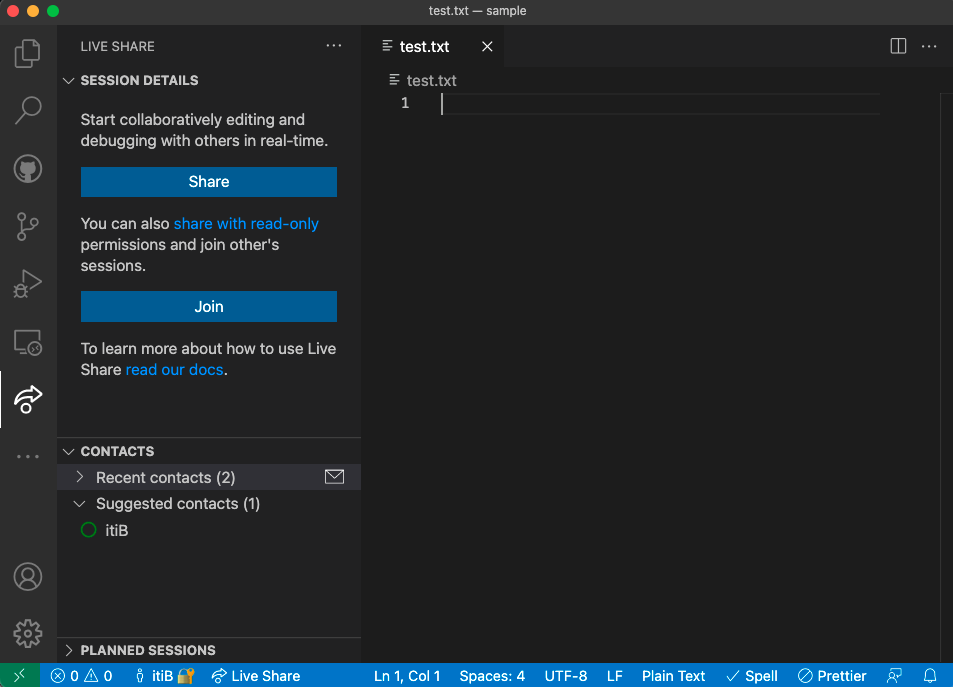The width and height of the screenshot is (953, 687).
Task: Collapse the Contacts section
Action: pos(209,451)
